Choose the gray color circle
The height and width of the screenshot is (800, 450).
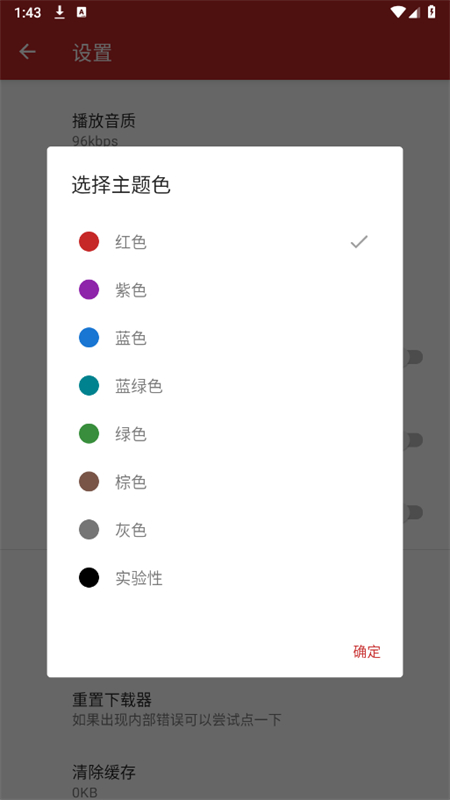pyautogui.click(x=89, y=530)
